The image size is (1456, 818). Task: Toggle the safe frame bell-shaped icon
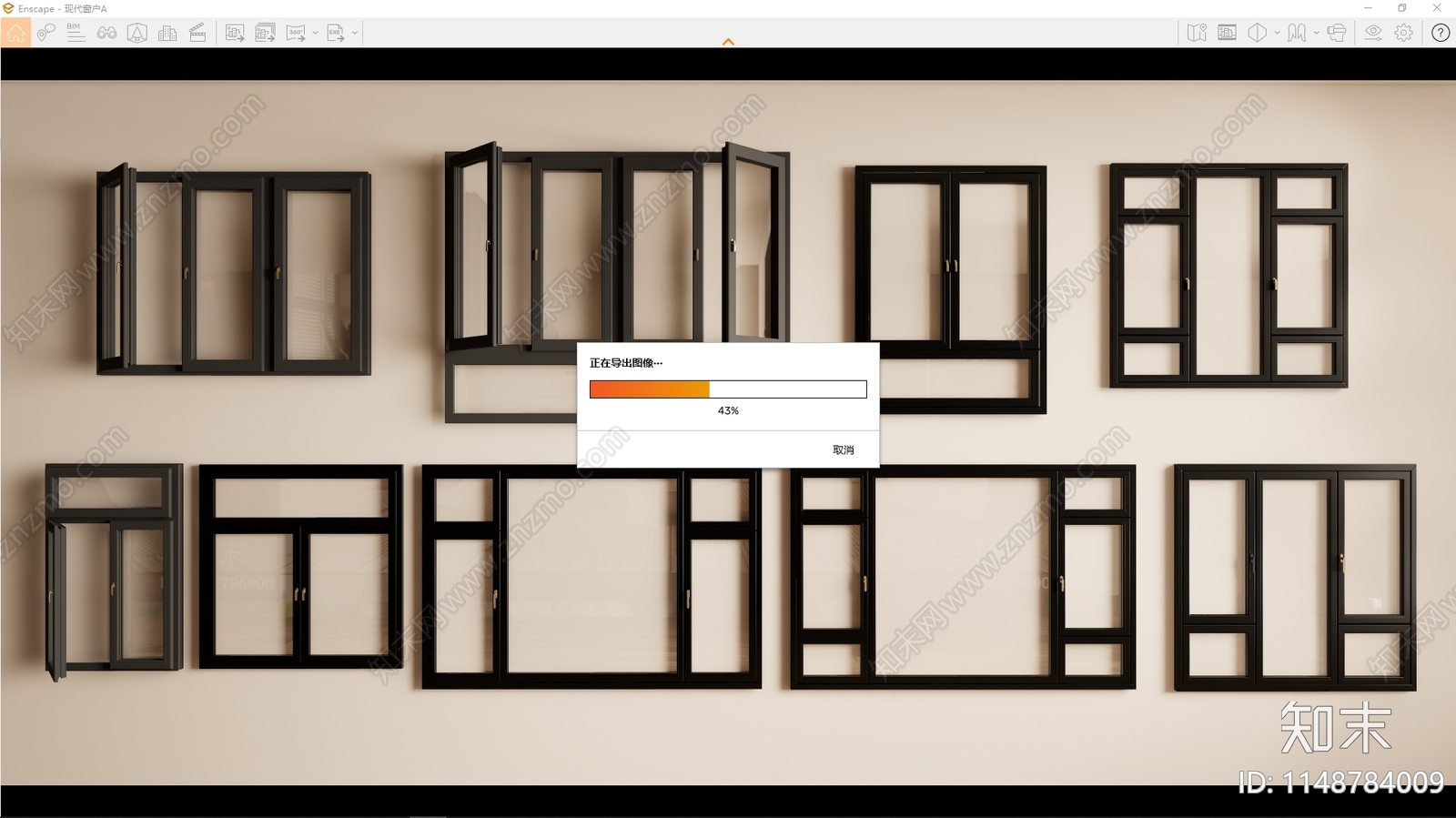[137, 33]
